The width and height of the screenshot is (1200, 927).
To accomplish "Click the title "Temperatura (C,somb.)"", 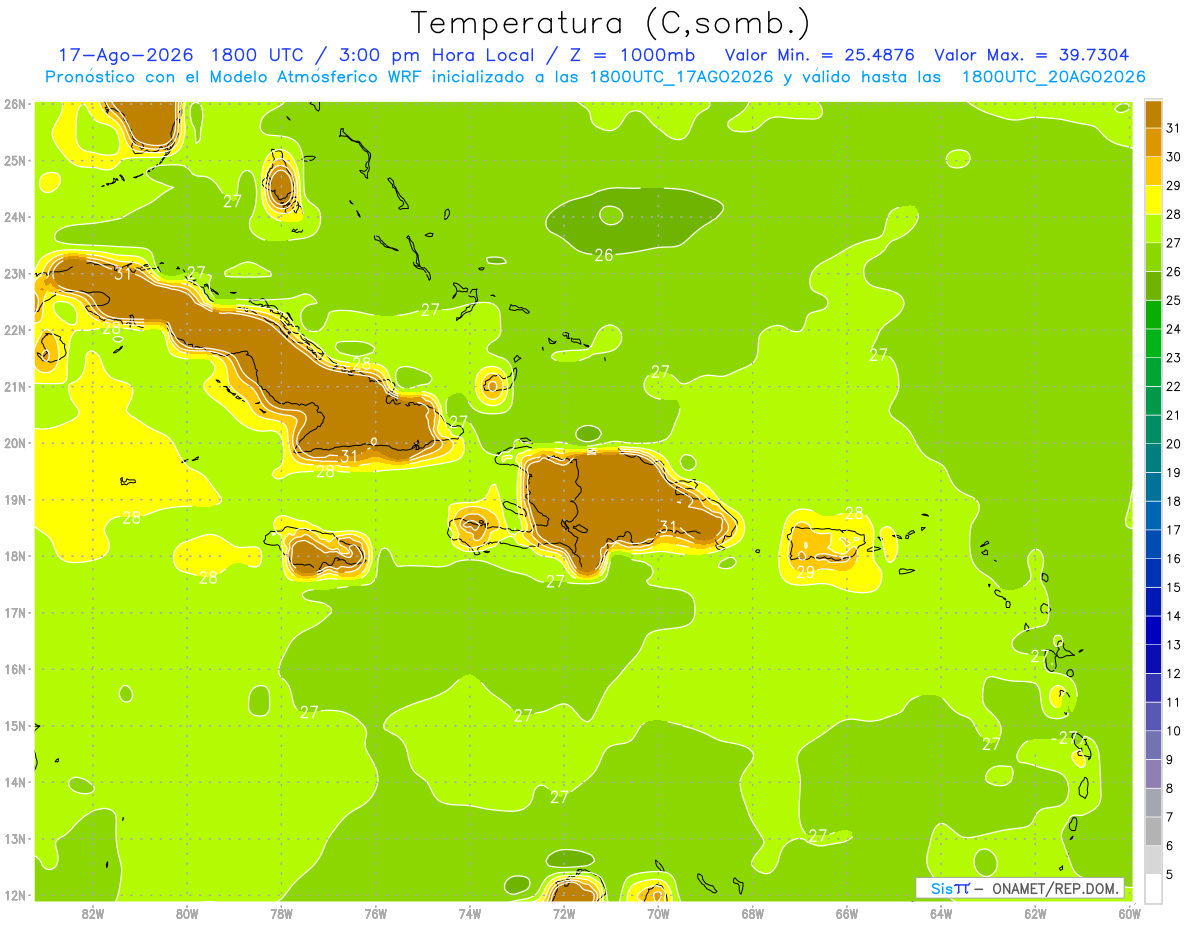I will tap(610, 23).
